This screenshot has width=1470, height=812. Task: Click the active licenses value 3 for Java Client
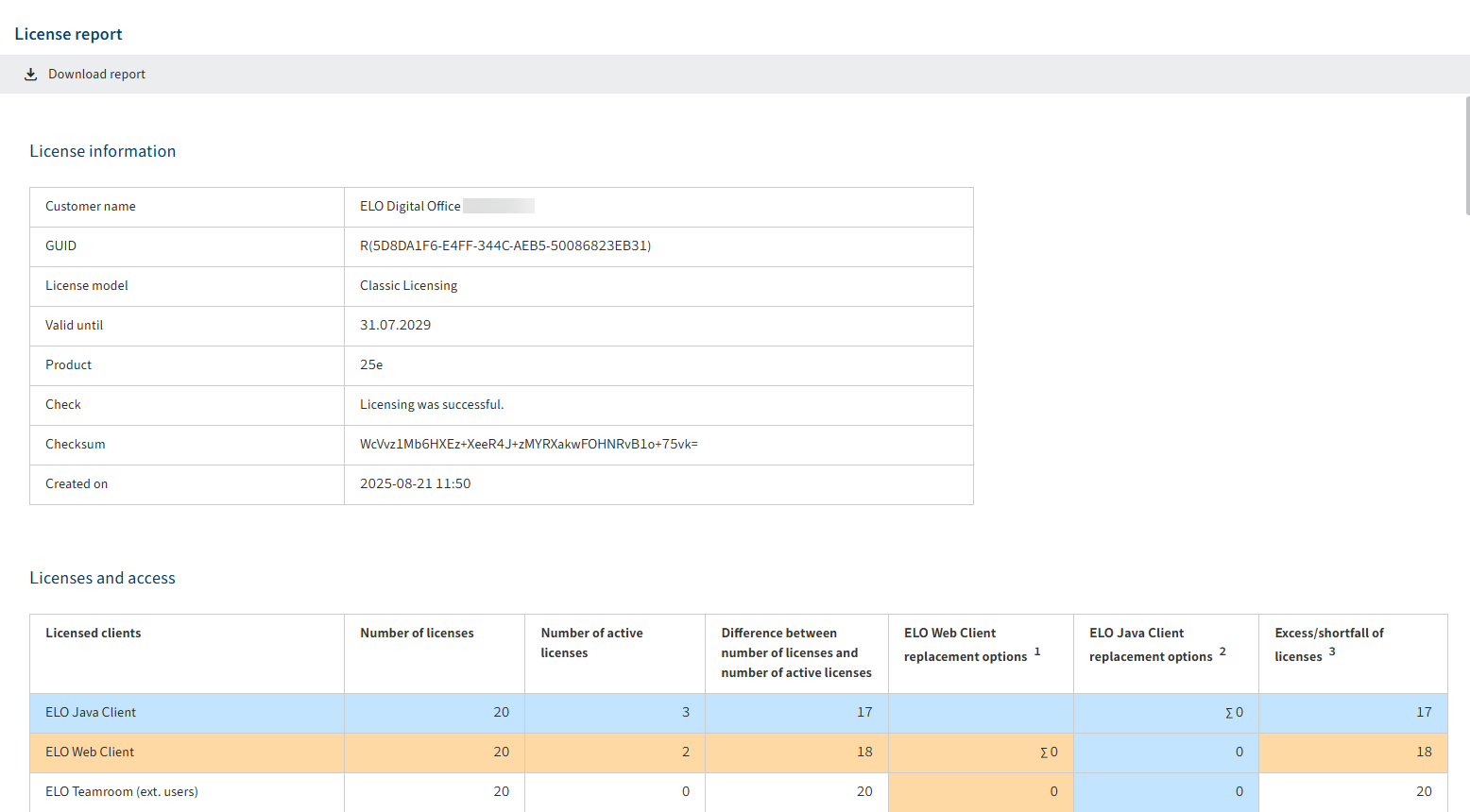tap(686, 713)
